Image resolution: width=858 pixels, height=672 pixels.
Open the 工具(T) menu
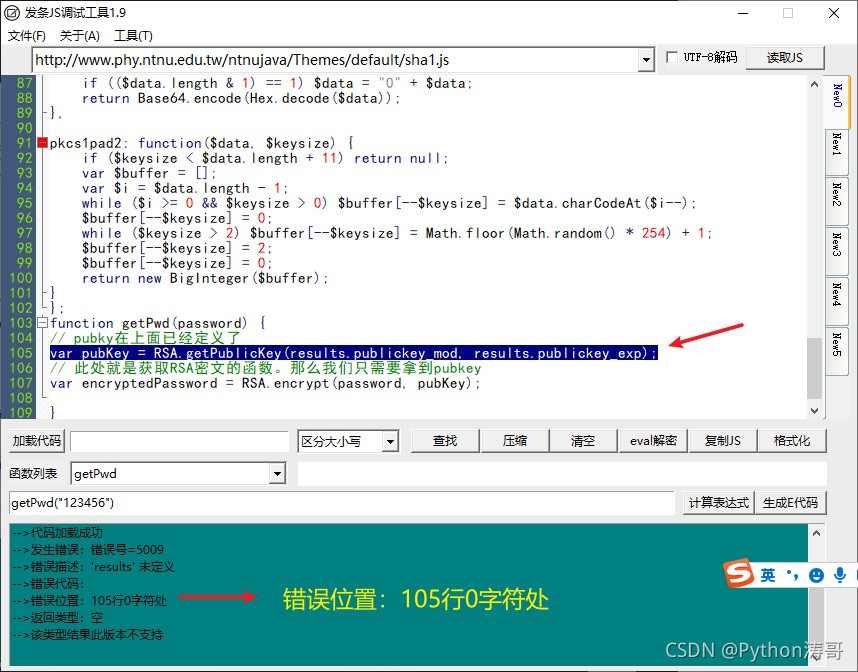point(133,36)
